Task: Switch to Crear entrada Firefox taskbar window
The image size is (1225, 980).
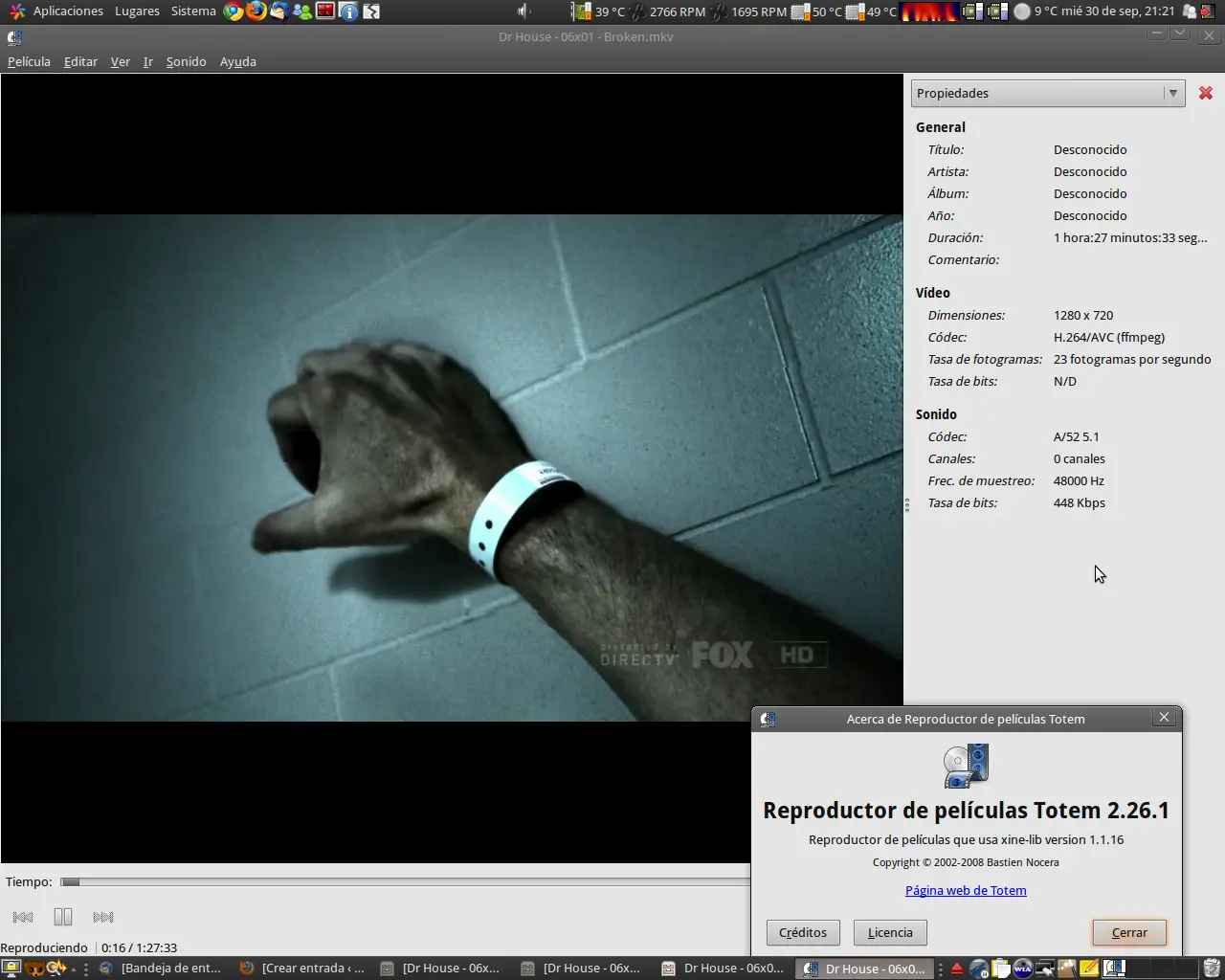Action: coord(302,969)
